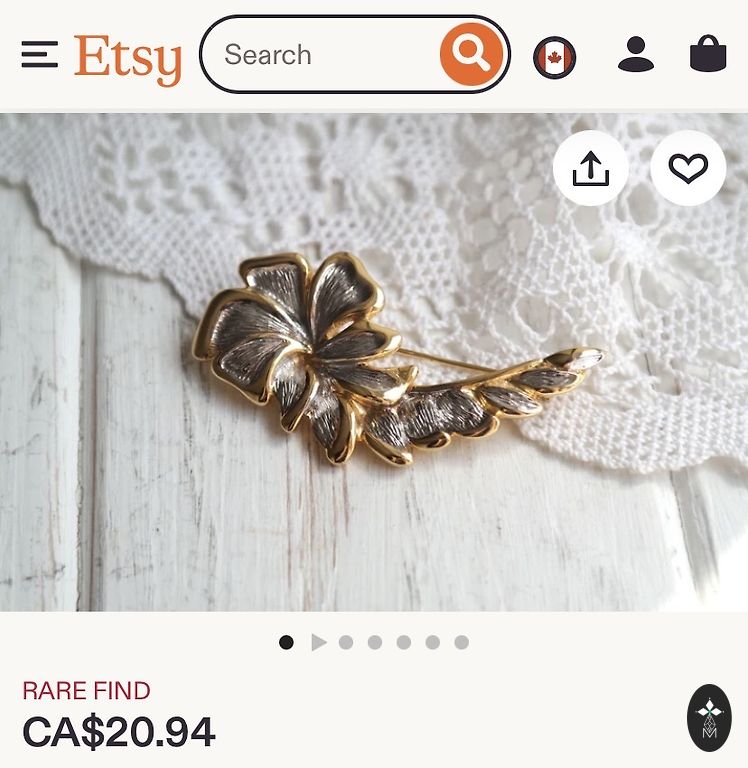
Task: Share this listing with share icon
Action: [x=590, y=168]
